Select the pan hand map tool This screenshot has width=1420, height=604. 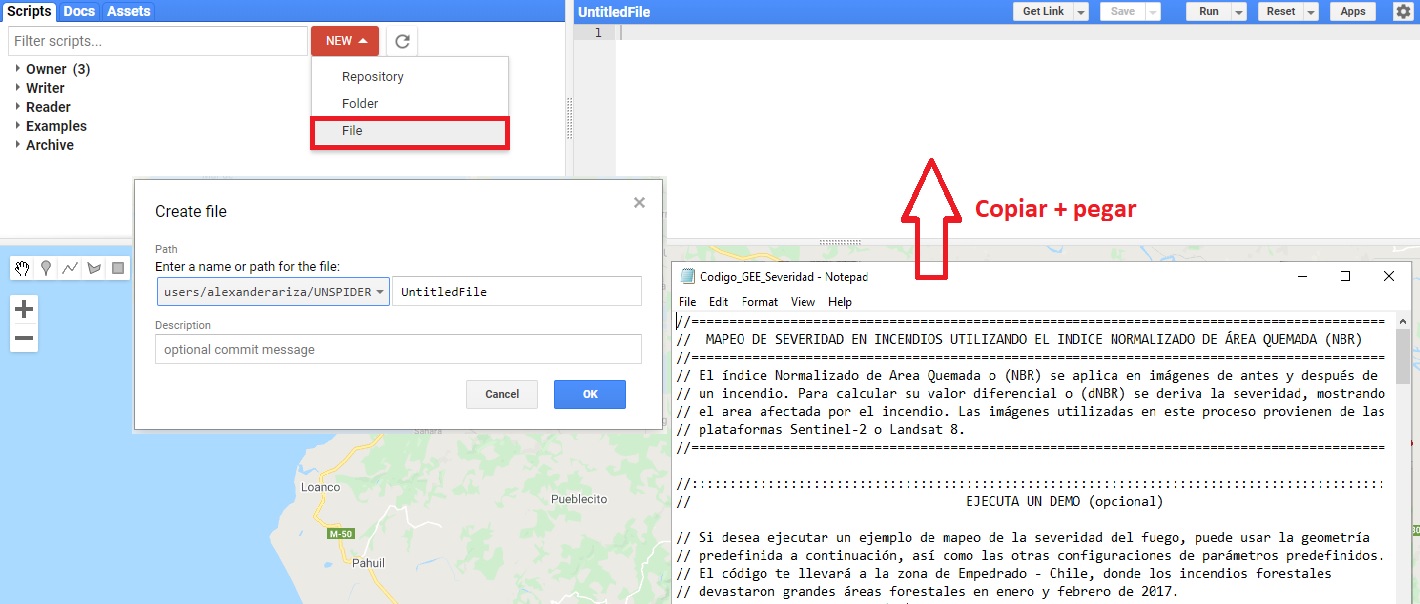(23, 268)
